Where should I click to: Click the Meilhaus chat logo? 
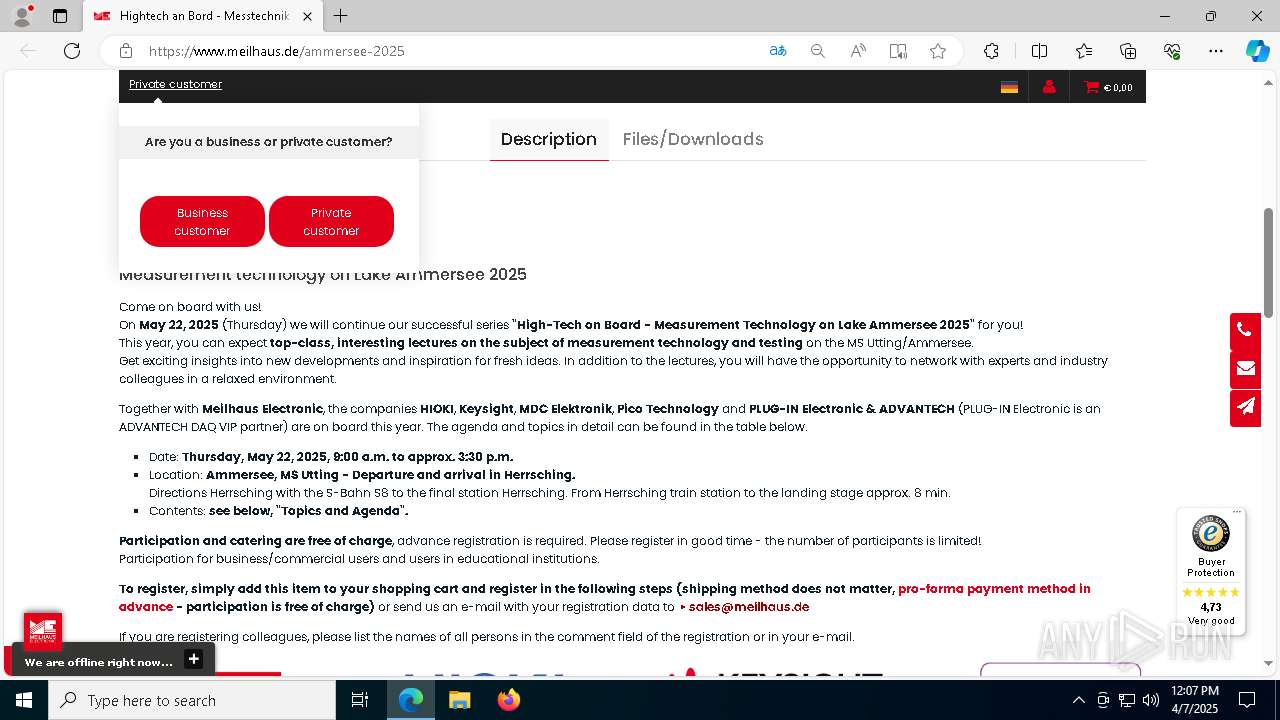(43, 631)
